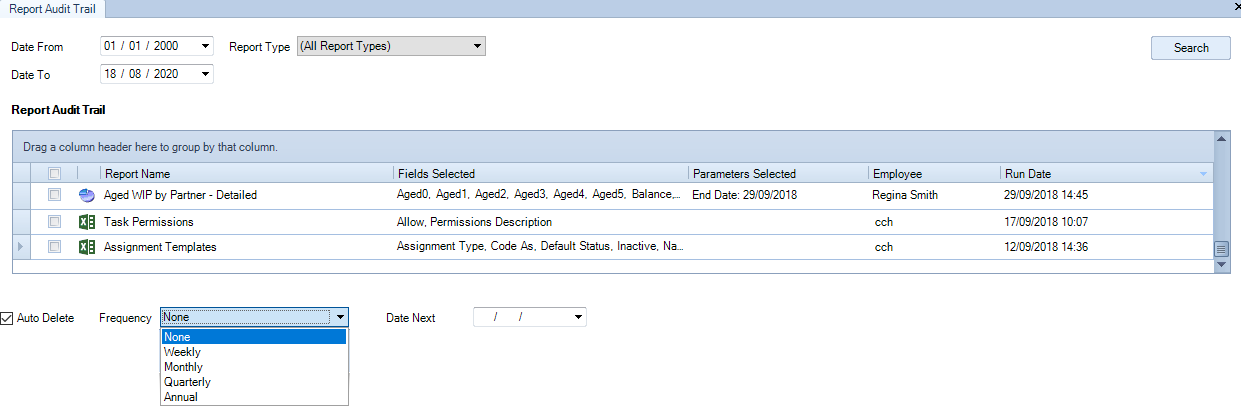Image resolution: width=1241 pixels, height=411 pixels.
Task: Tick the checkbox for Assignment Templates row
Action: [x=55, y=247]
